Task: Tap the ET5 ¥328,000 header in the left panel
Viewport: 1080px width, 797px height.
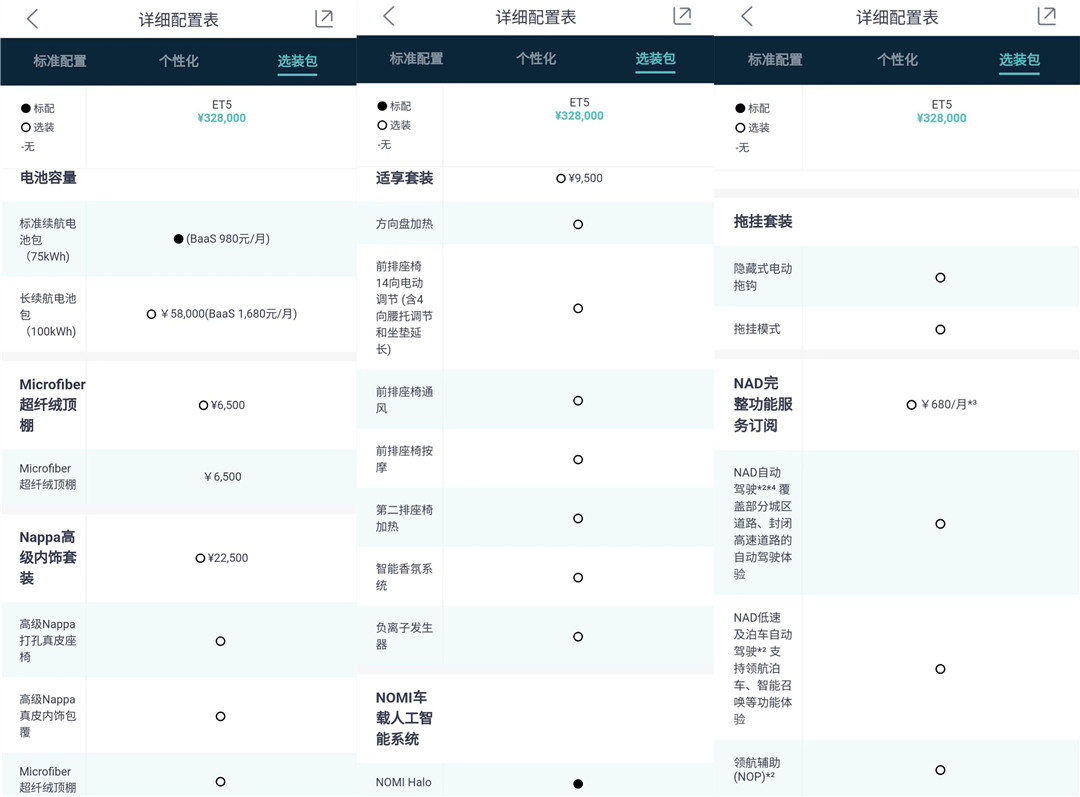Action: coord(221,111)
